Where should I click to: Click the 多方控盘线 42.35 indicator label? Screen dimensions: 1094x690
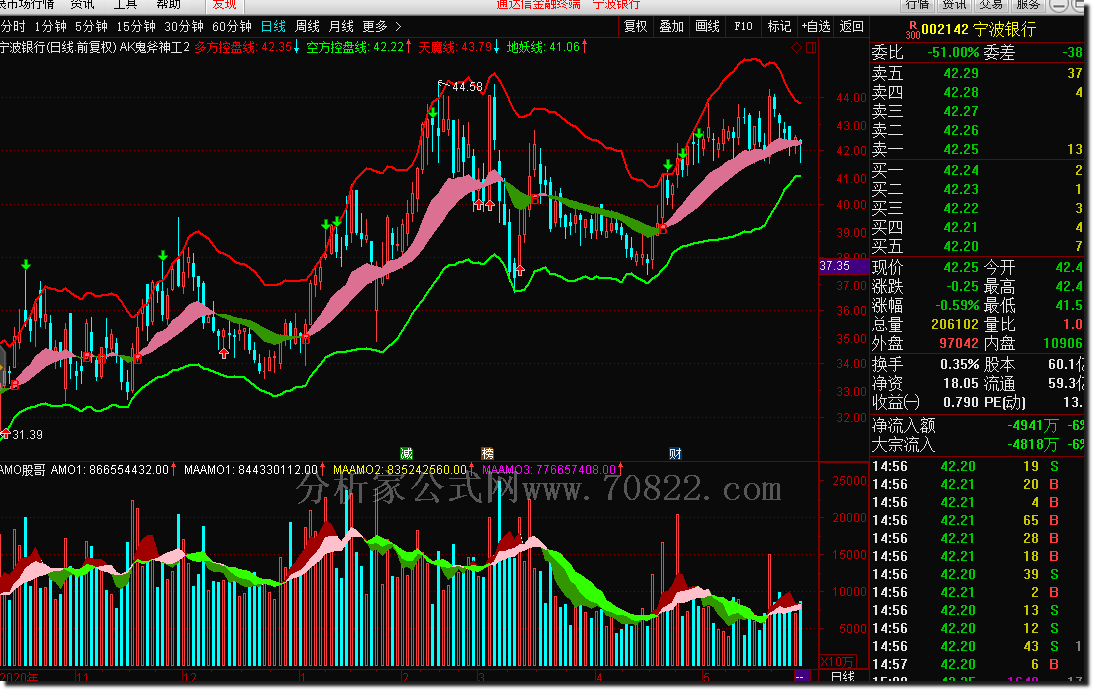[x=246, y=47]
